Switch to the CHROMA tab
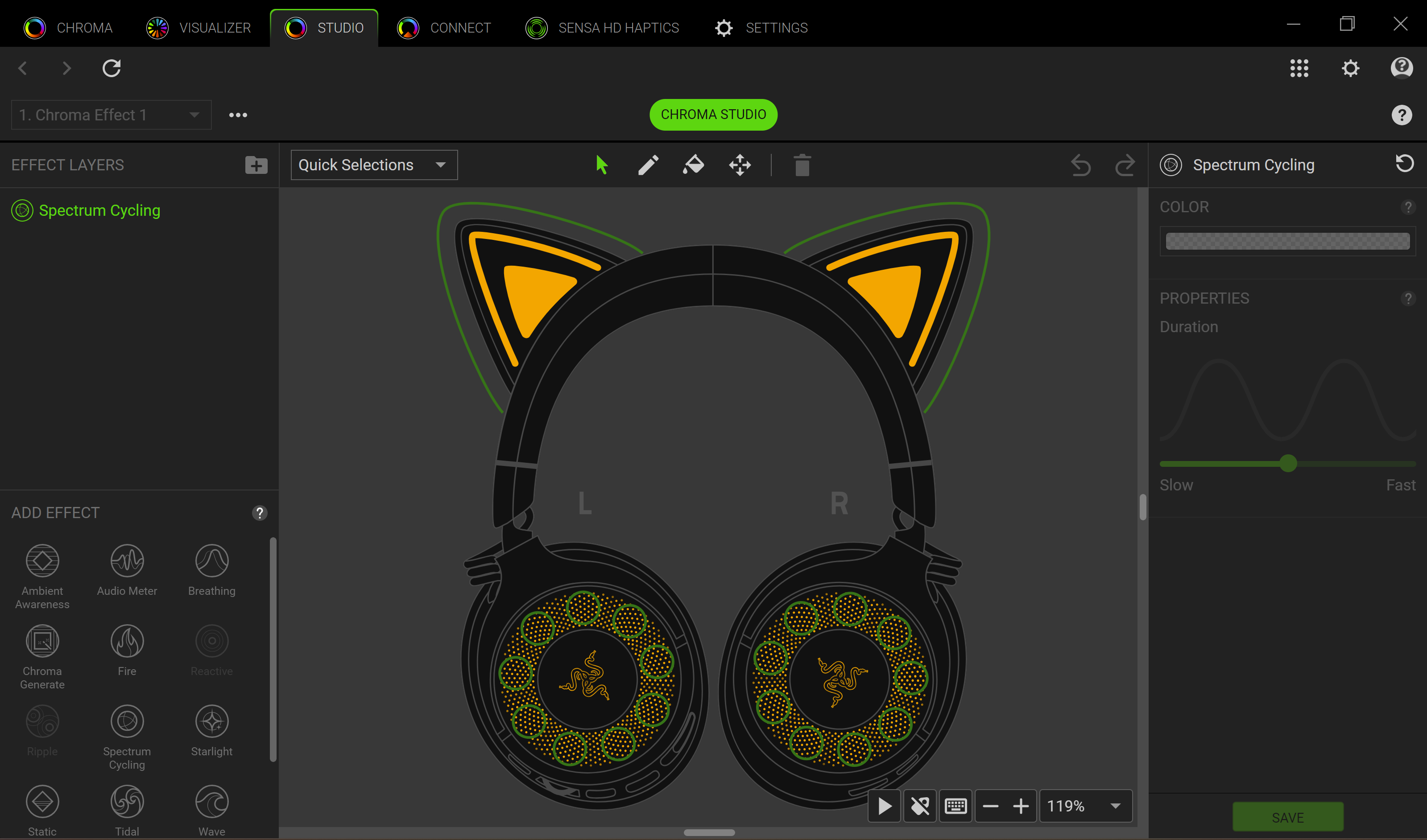The height and width of the screenshot is (840, 1427). pyautogui.click(x=68, y=28)
